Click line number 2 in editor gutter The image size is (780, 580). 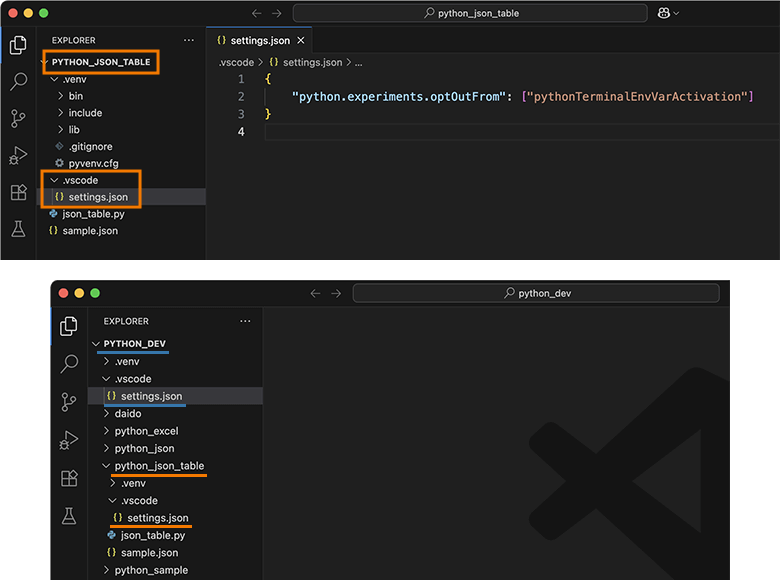(x=241, y=97)
